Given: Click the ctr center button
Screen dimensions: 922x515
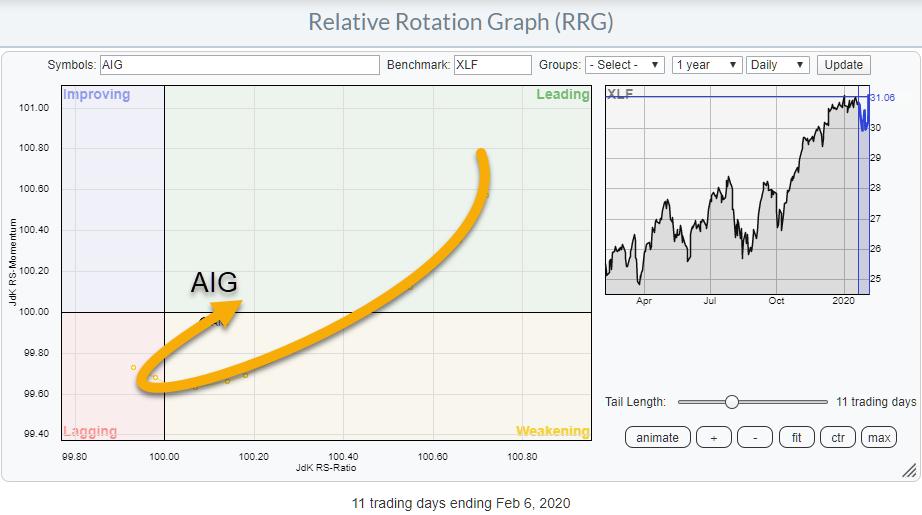Looking at the screenshot, I should point(838,437).
